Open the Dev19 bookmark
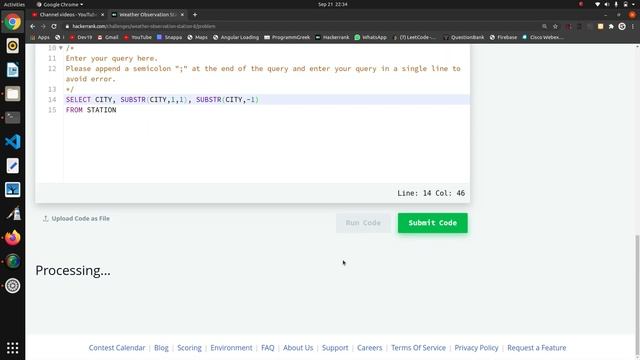Screen dimensions: 640x360 81,37
